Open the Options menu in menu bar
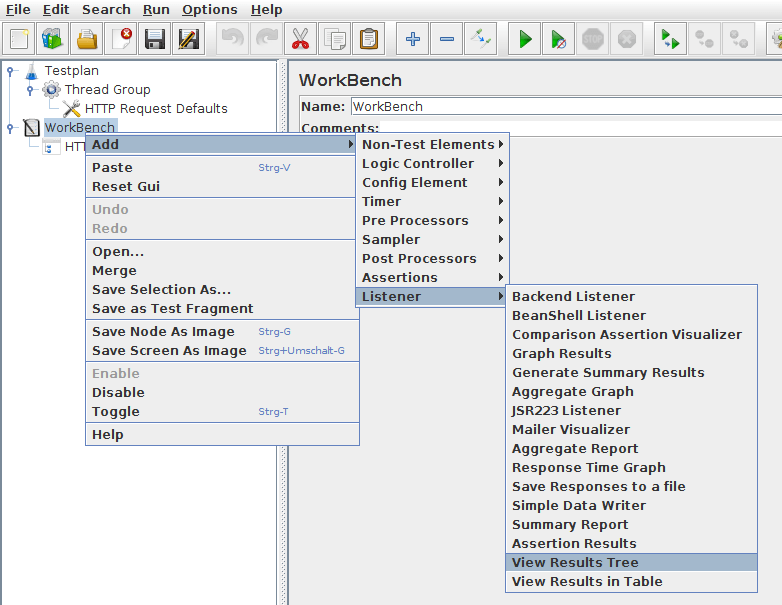The height and width of the screenshot is (605, 782). click(x=209, y=10)
